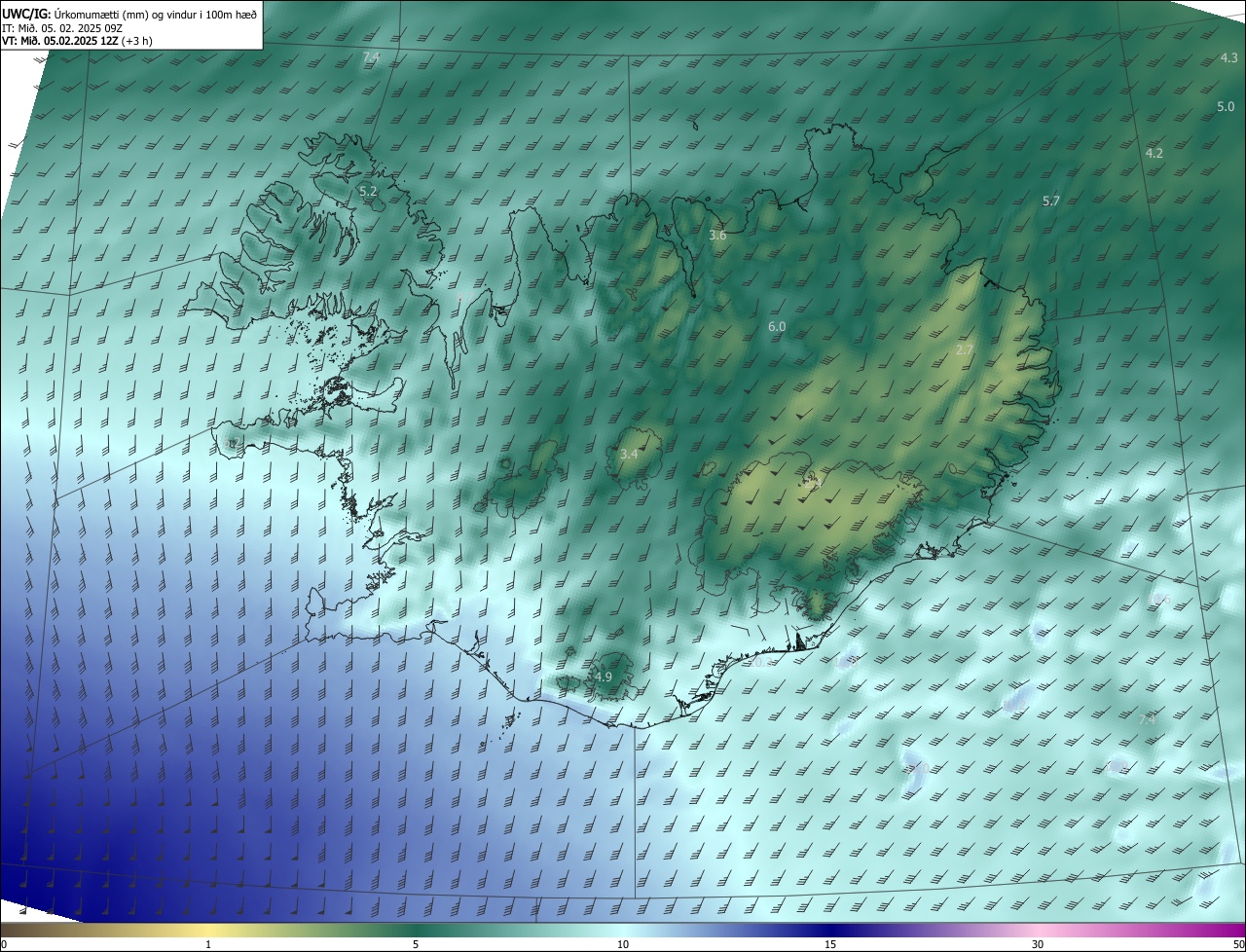The height and width of the screenshot is (952, 1246).
Task: Click the pink colorbar segment above 30
Action: click(x=1038, y=931)
